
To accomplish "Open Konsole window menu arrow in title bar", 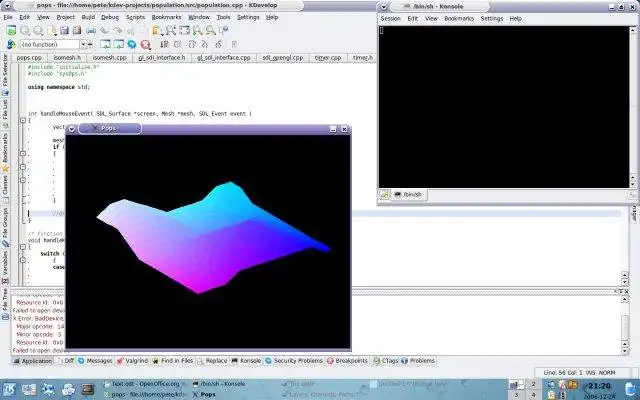I will coord(384,7).
